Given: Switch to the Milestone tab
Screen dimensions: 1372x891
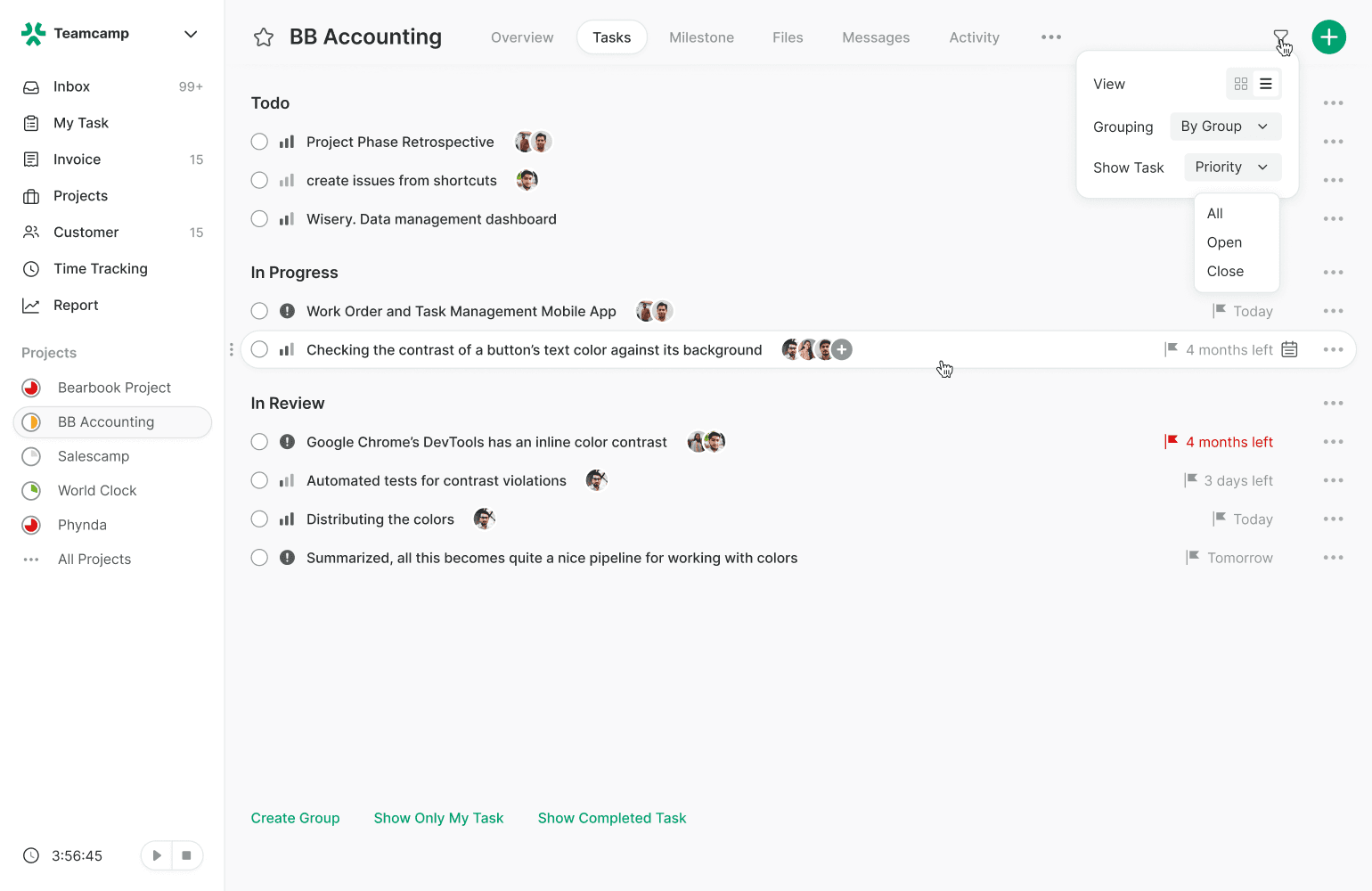Looking at the screenshot, I should (701, 37).
